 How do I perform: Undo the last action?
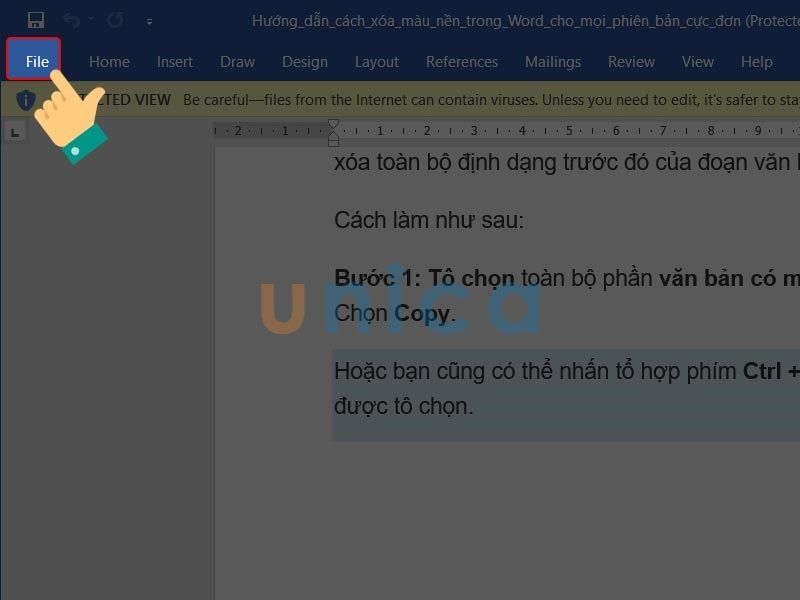pos(72,19)
